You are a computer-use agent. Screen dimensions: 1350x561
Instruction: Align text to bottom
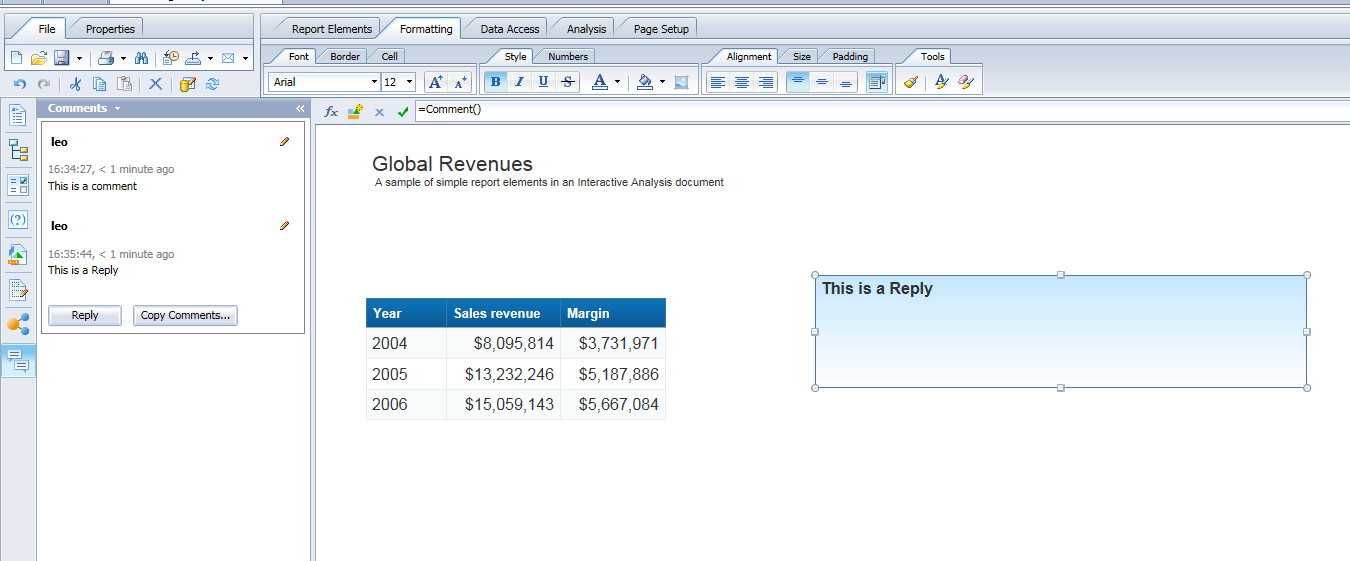(846, 82)
